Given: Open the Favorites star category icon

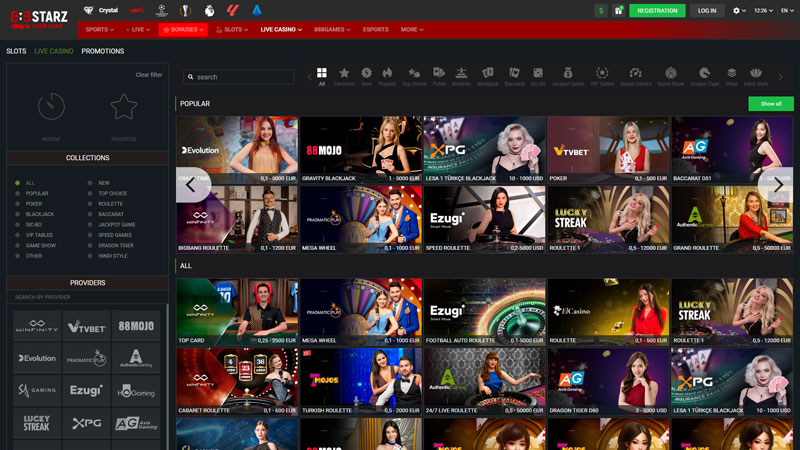Looking at the screenshot, I should (x=344, y=76).
